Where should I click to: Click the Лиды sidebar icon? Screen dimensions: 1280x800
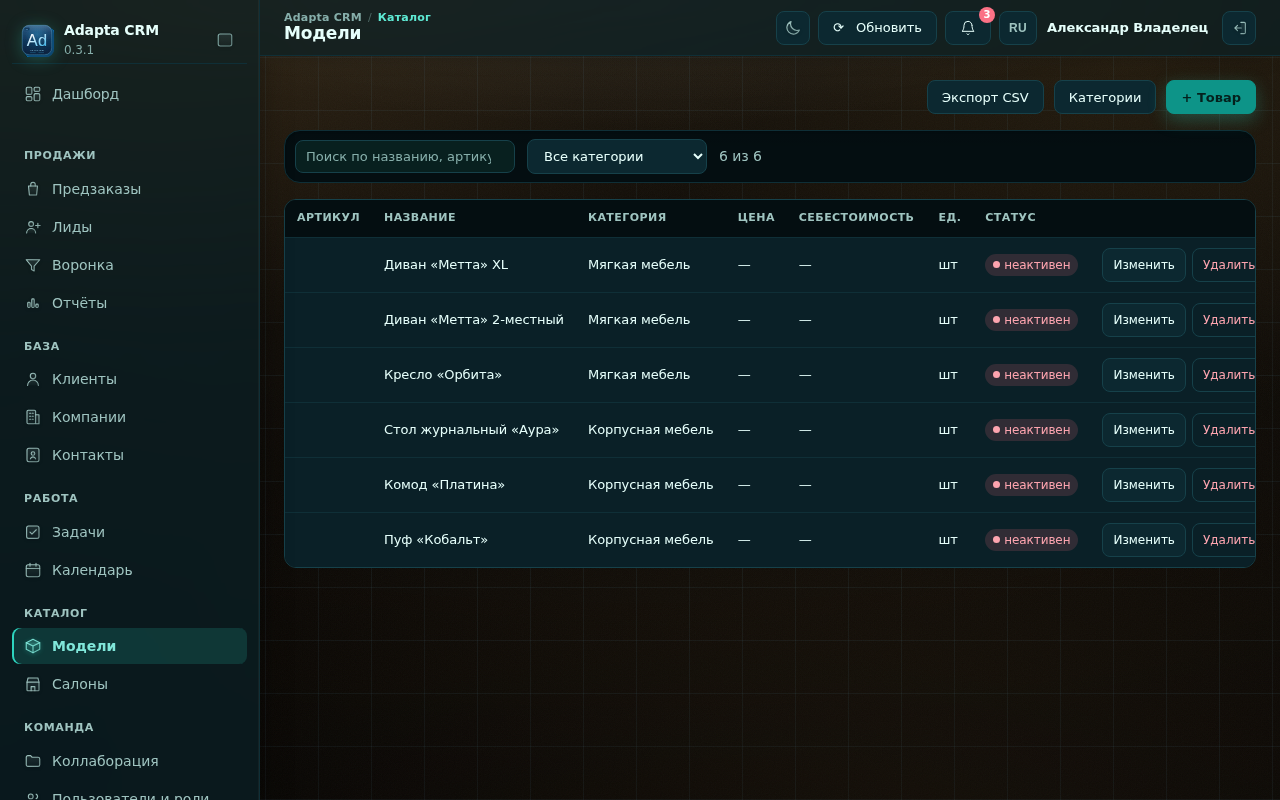pyautogui.click(x=33, y=227)
